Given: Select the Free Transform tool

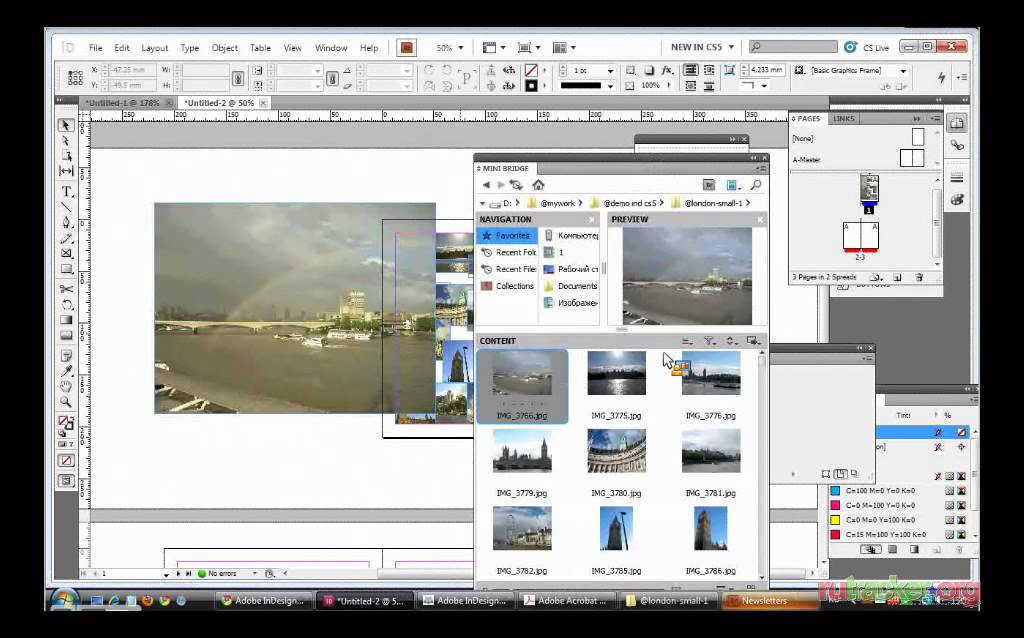Looking at the screenshot, I should coord(66,304).
